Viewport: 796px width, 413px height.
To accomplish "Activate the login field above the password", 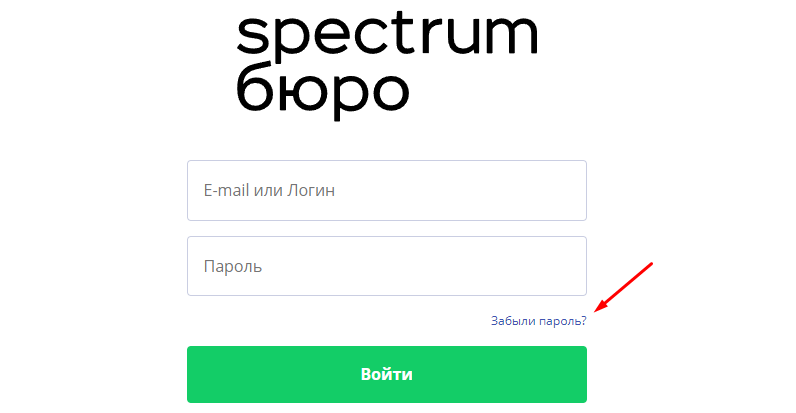I will click(x=386, y=190).
